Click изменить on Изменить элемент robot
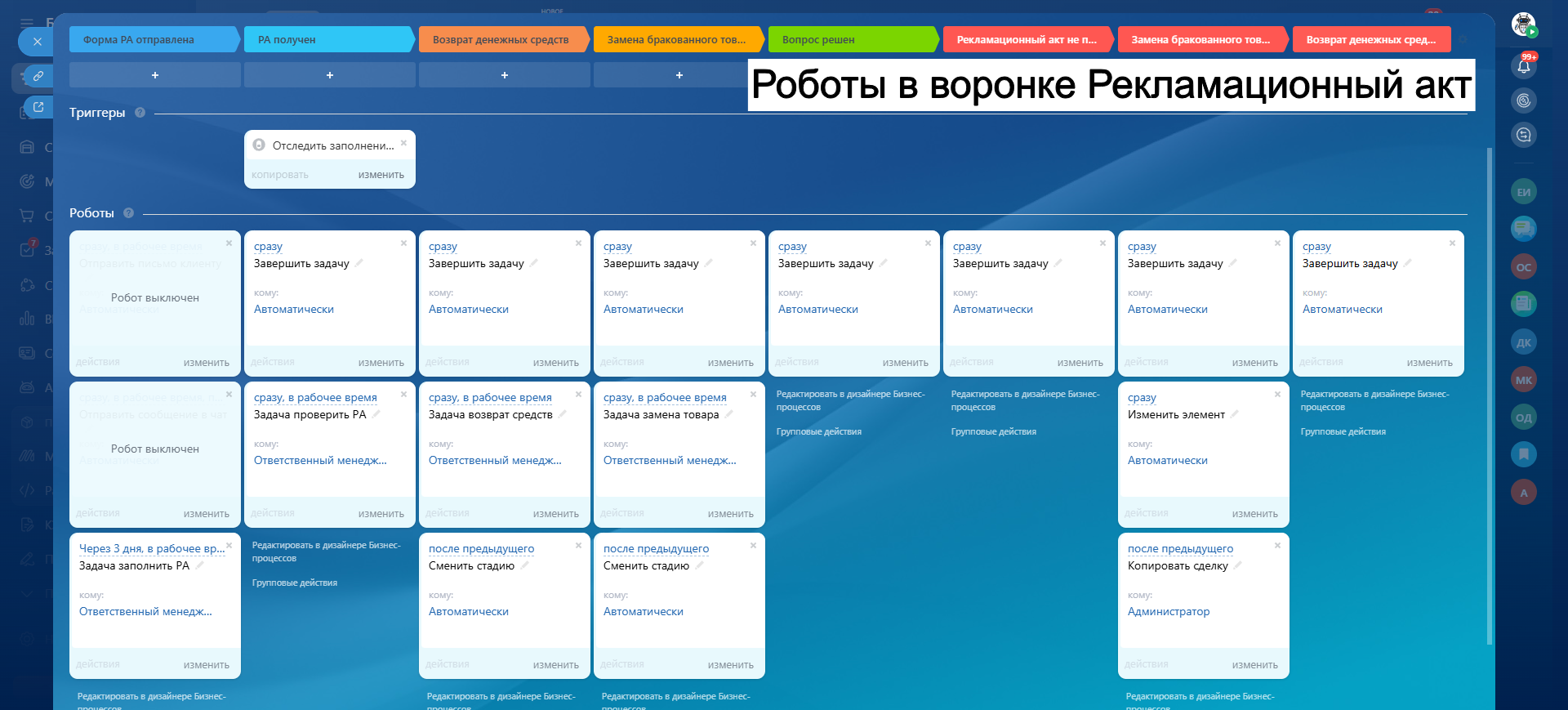 pyautogui.click(x=1254, y=514)
